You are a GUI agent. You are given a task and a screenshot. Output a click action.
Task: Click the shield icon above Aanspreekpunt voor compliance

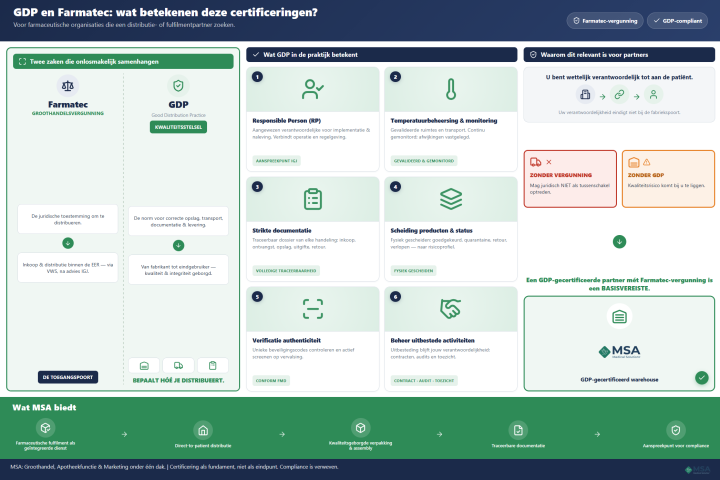click(x=675, y=430)
